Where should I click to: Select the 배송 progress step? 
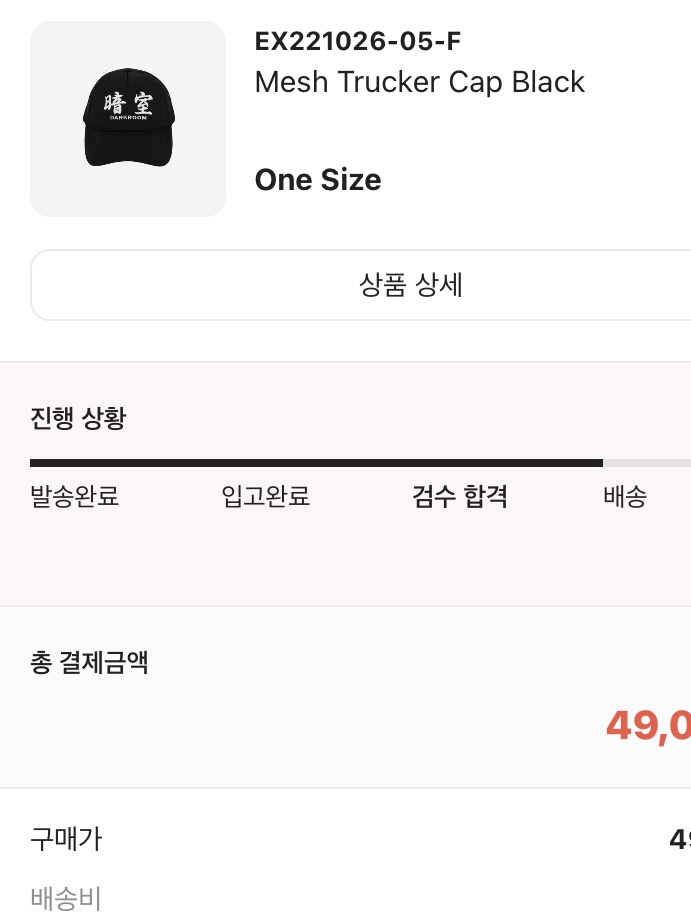(x=625, y=496)
